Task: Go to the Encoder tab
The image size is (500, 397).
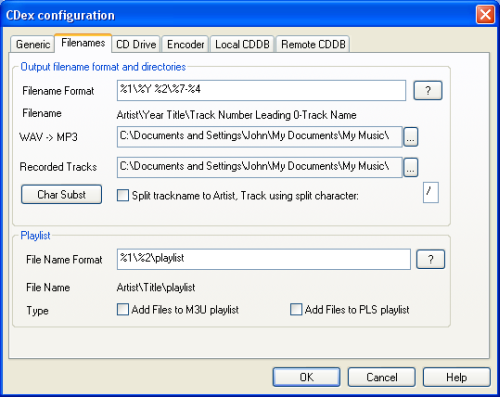Action: 185,44
